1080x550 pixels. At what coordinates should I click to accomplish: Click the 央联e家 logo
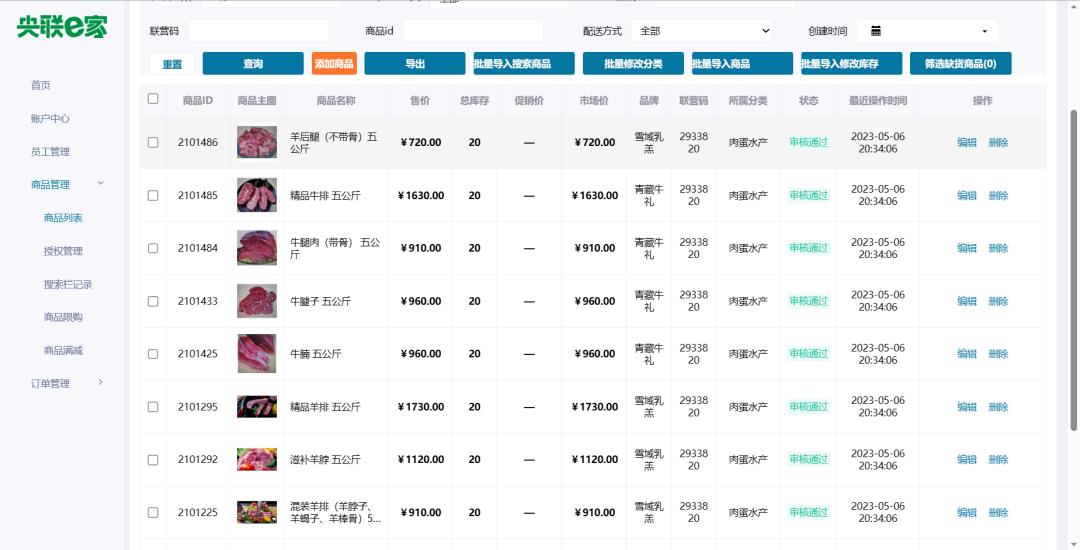pos(62,27)
